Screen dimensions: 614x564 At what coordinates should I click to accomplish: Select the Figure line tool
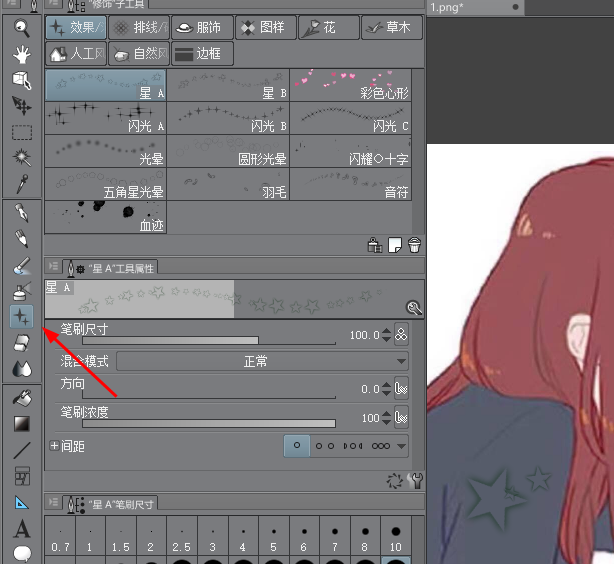coord(22,450)
